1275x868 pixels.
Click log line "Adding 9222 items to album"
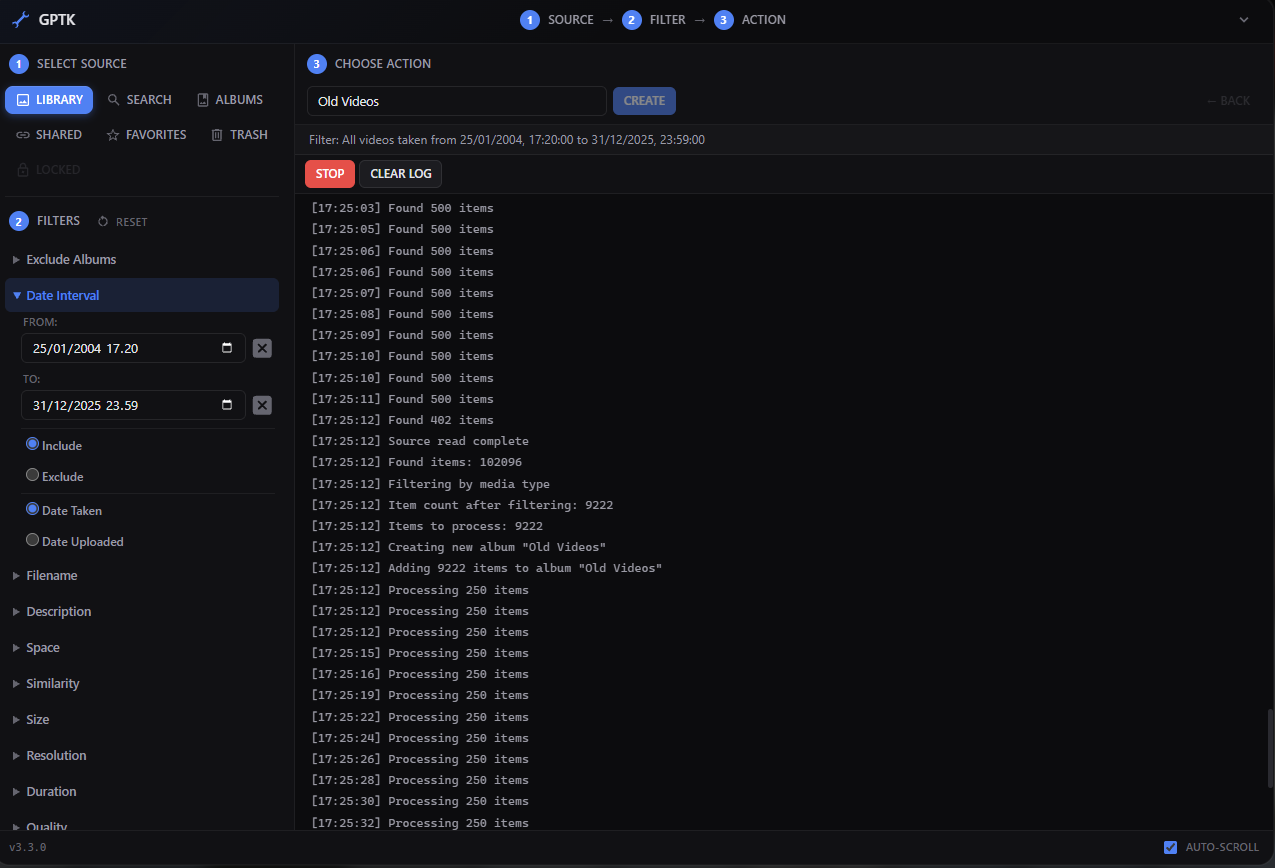(x=486, y=568)
